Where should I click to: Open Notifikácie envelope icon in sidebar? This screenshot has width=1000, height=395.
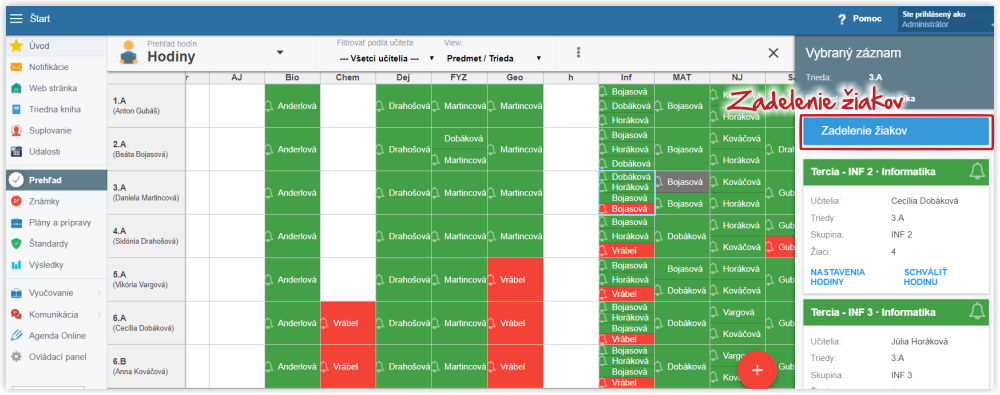click(x=17, y=67)
